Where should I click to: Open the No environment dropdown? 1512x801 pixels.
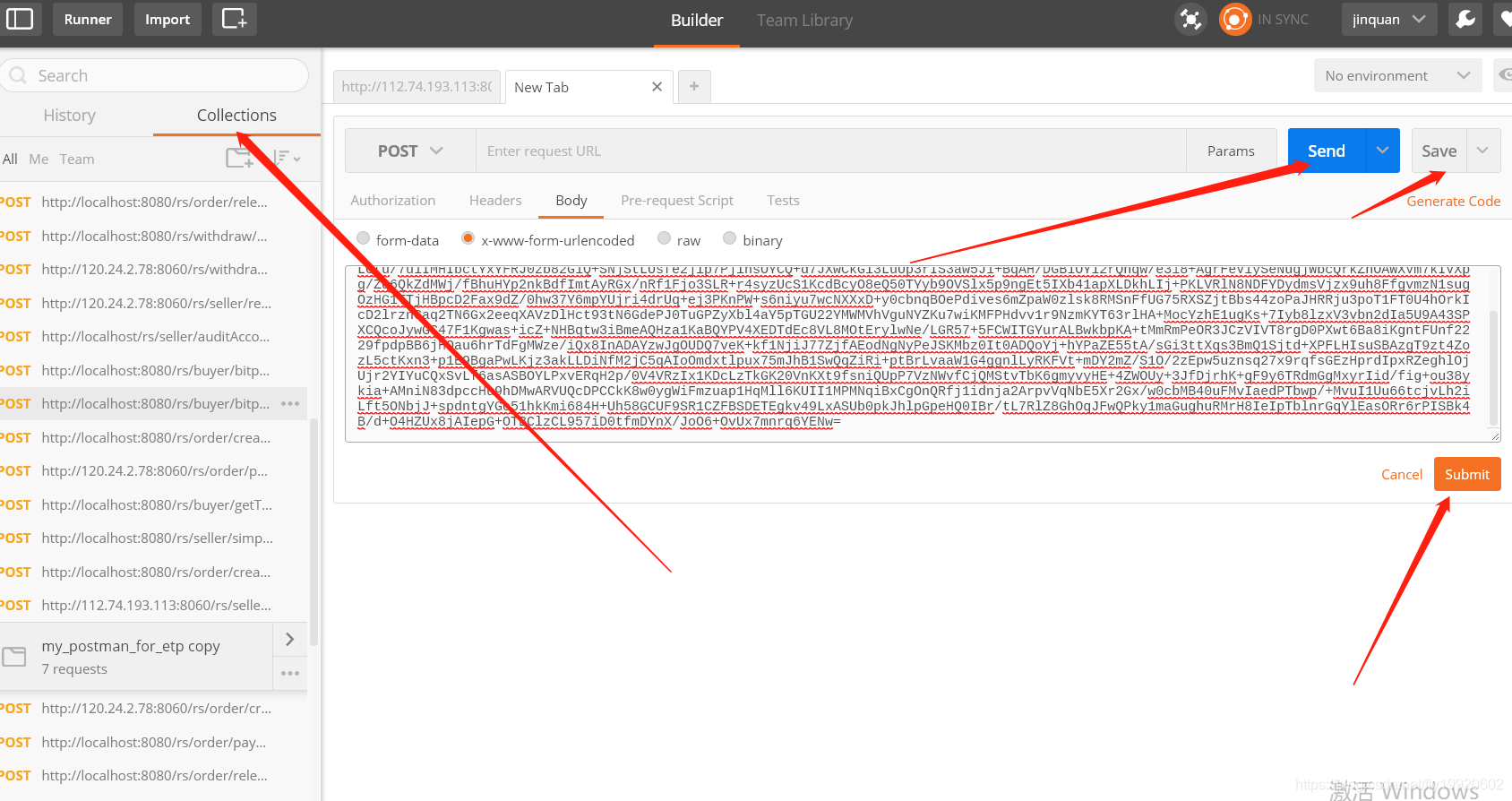pos(1397,76)
